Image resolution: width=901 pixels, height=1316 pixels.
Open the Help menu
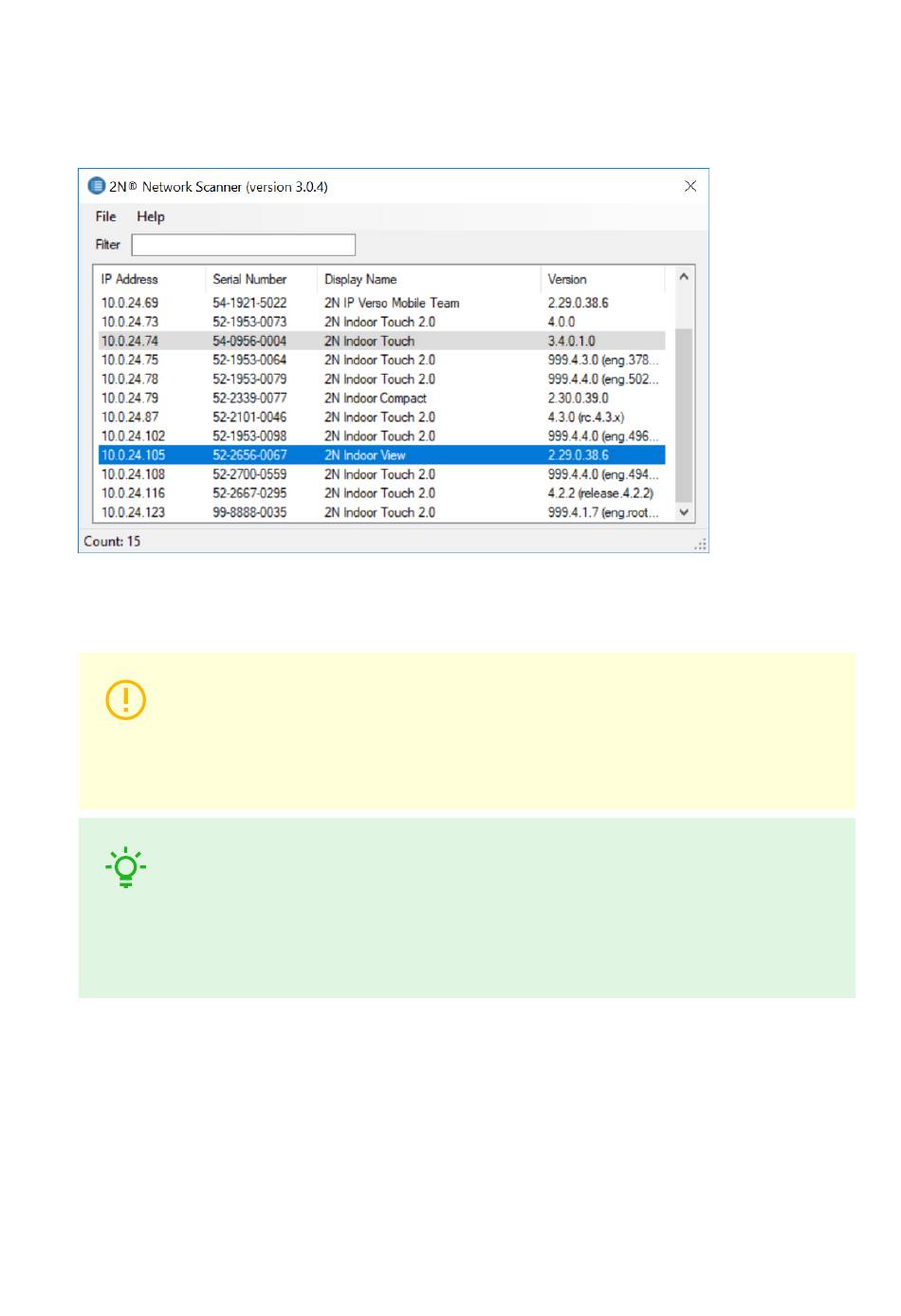click(150, 216)
